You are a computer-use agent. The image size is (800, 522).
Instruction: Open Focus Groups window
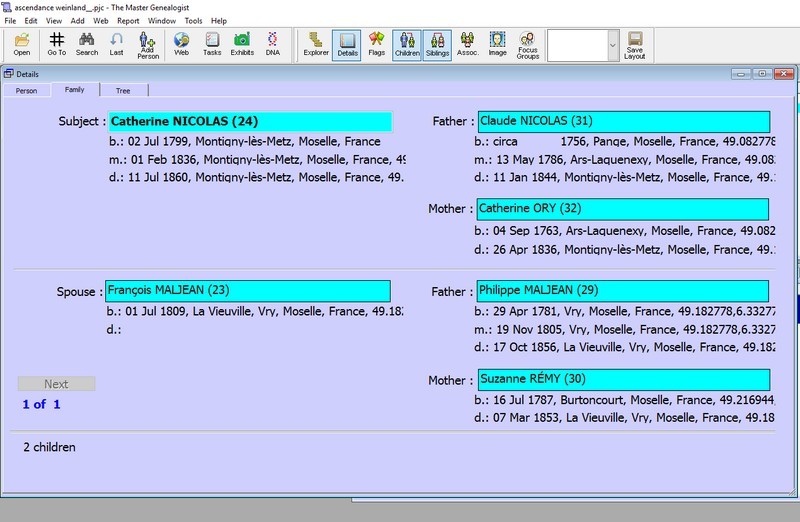[x=528, y=45]
